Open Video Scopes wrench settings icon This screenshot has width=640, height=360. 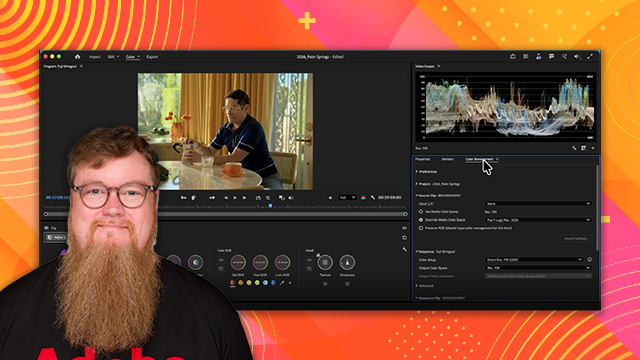[574, 148]
